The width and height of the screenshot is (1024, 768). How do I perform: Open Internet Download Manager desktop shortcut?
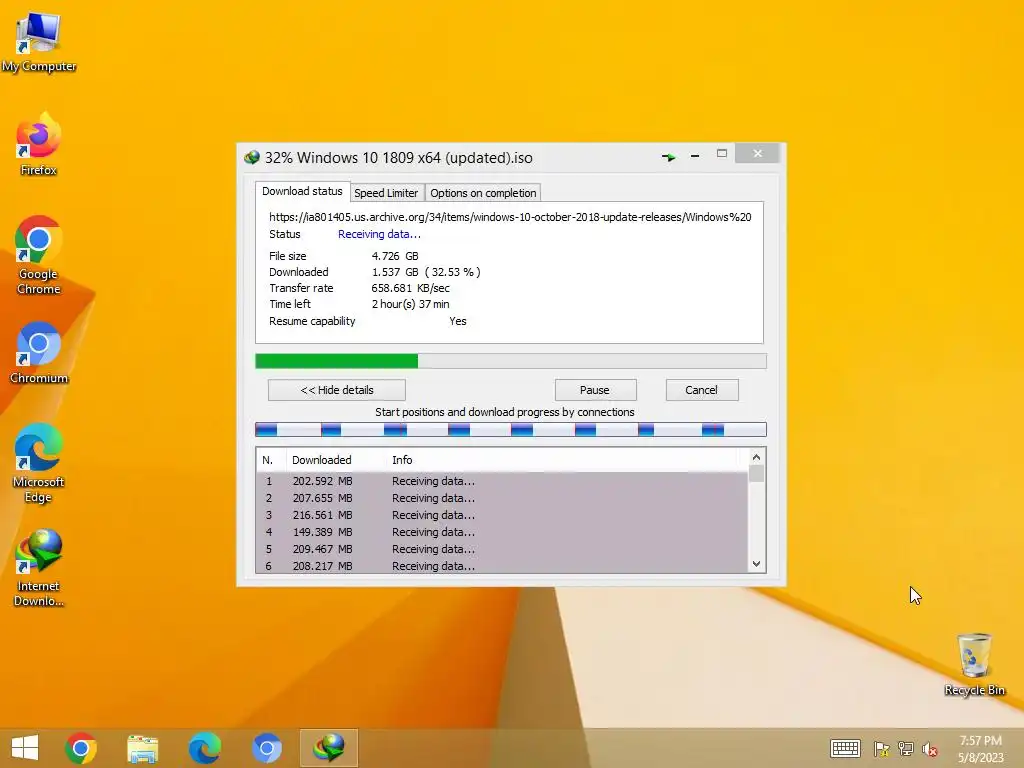39,568
